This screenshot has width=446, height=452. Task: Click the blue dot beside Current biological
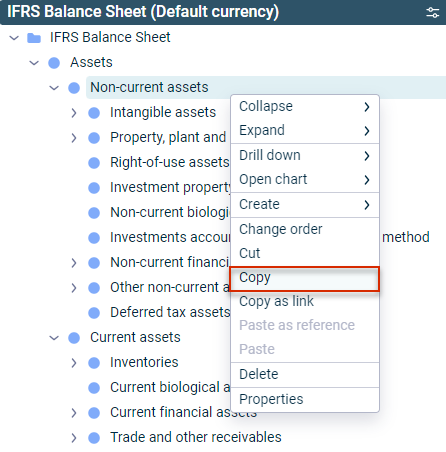(x=94, y=388)
